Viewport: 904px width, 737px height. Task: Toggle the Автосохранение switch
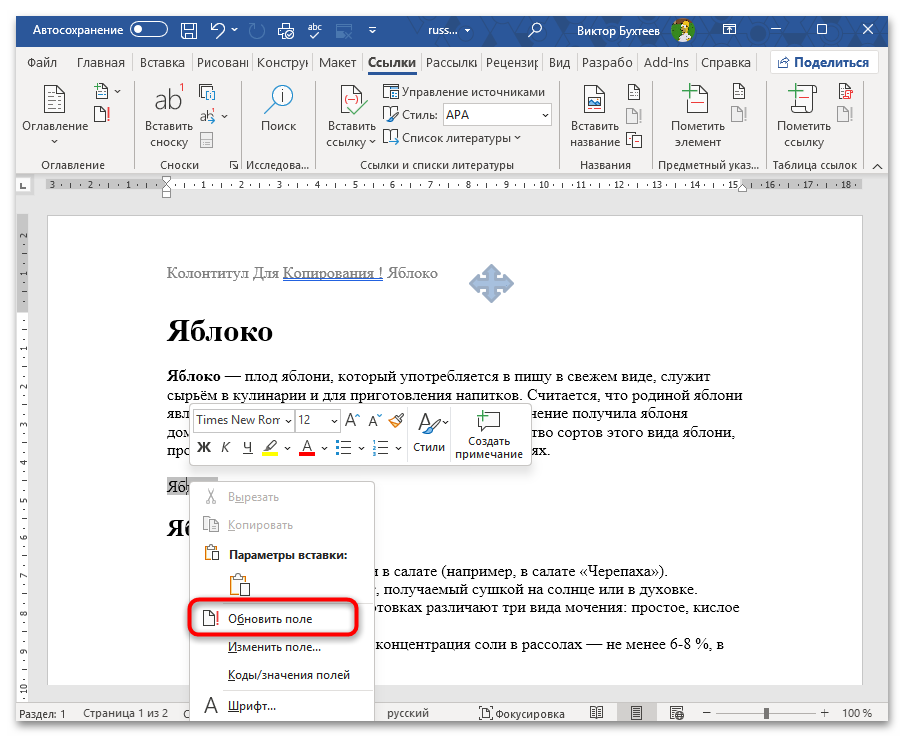[x=149, y=29]
